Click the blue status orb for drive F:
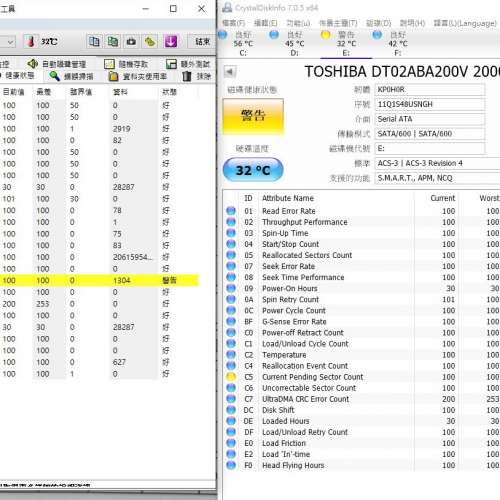500x500 pixels. pos(377,34)
